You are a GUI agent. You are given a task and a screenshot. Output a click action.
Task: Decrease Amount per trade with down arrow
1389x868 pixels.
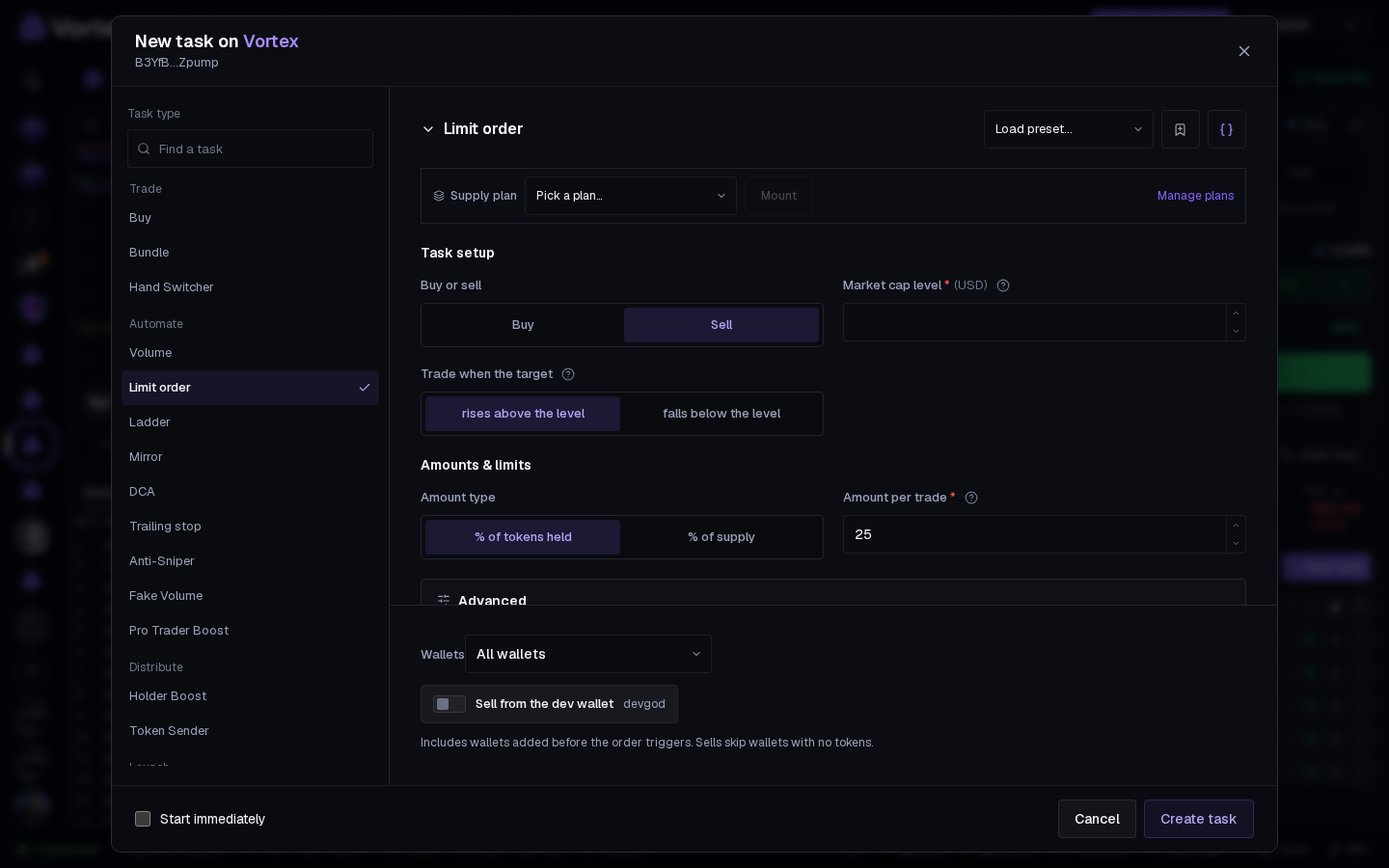coord(1236,543)
